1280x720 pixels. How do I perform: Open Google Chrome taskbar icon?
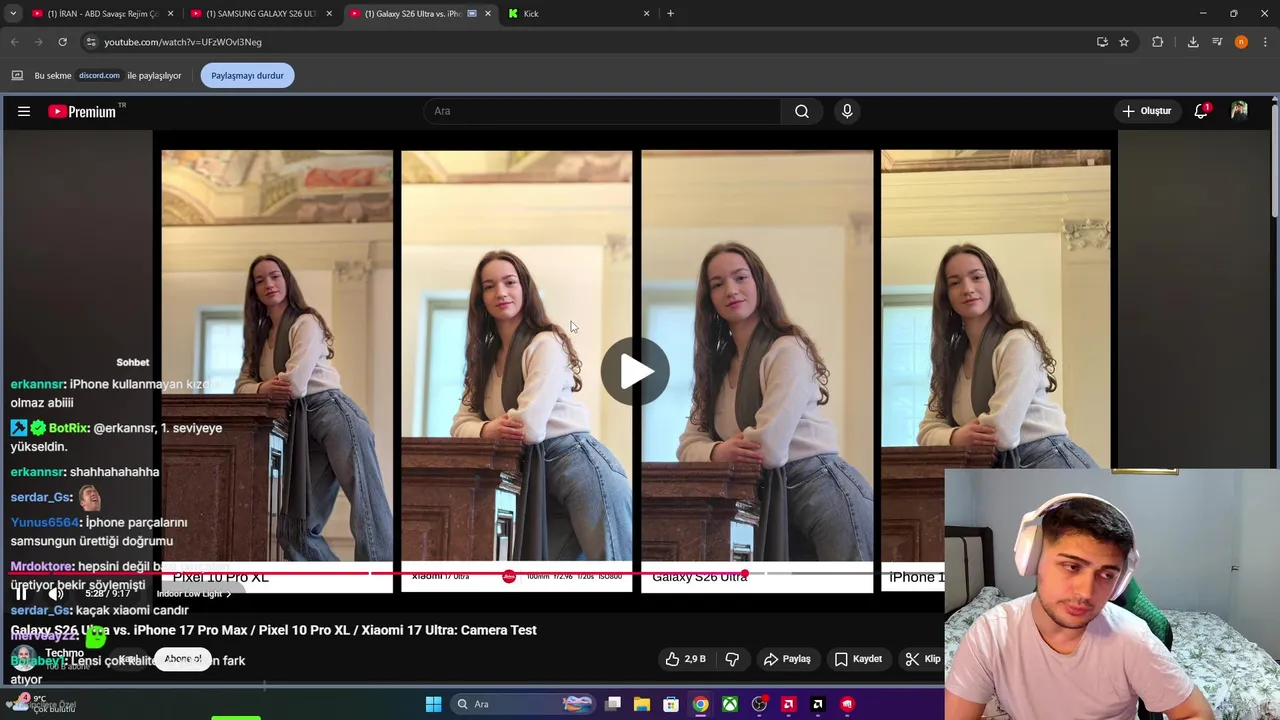tap(700, 704)
